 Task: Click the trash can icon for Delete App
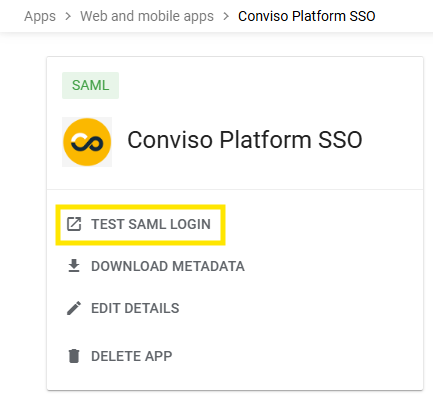(74, 356)
